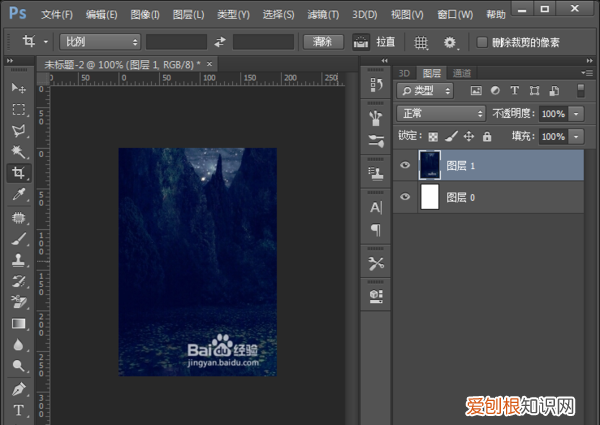This screenshot has width=600, height=425.
Task: Filter layers by adjustment layers
Action: pos(495,91)
